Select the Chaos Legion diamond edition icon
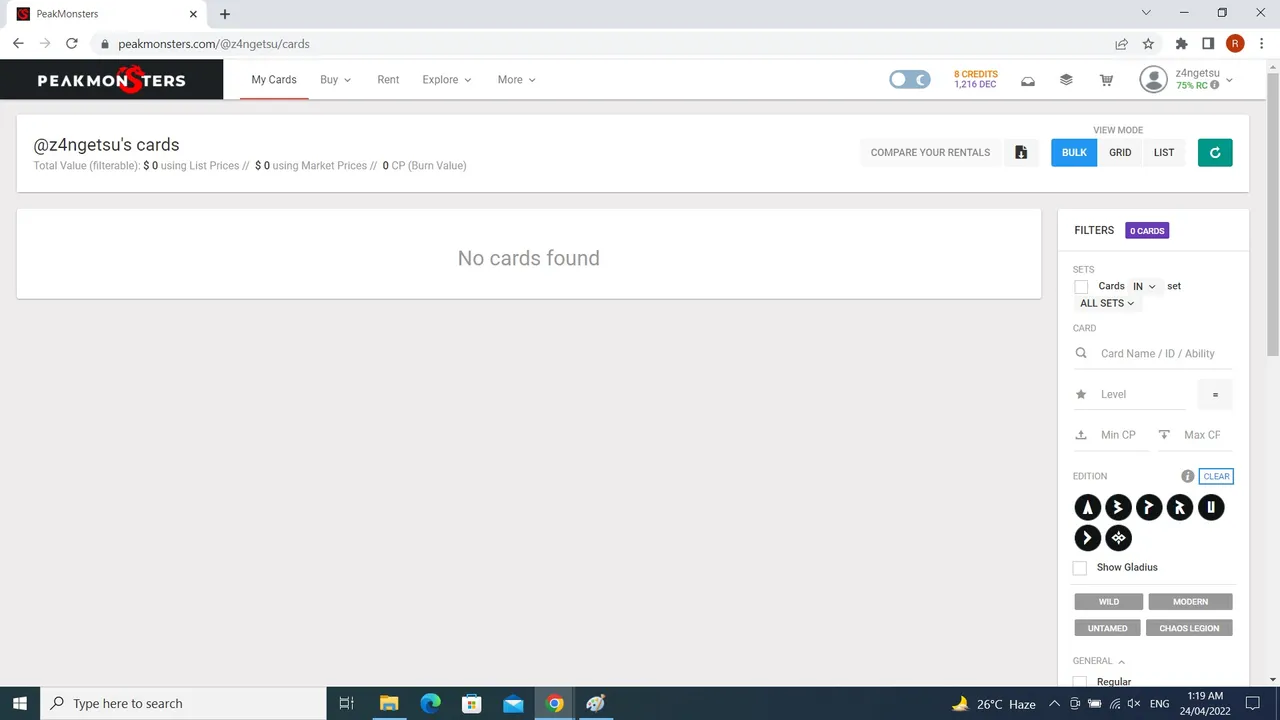1280x720 pixels. click(x=1118, y=538)
